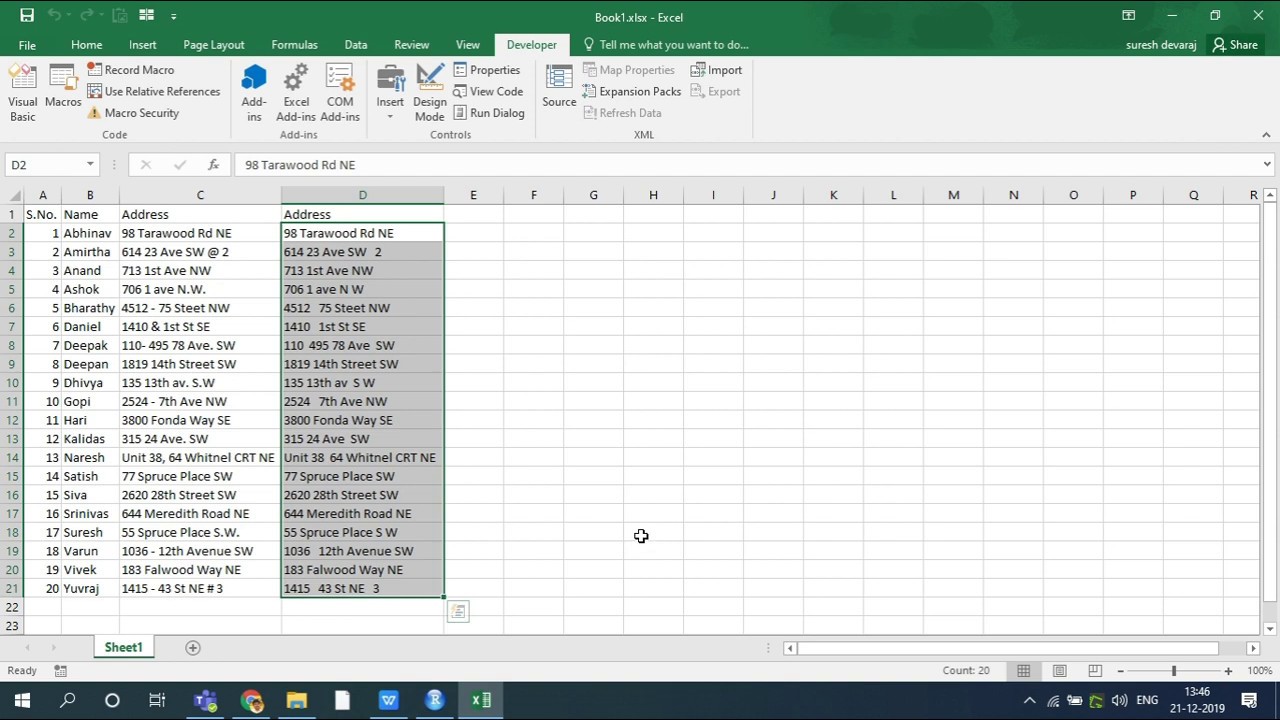The width and height of the screenshot is (1280, 720).
Task: Toggle Design Mode on
Action: point(430,93)
